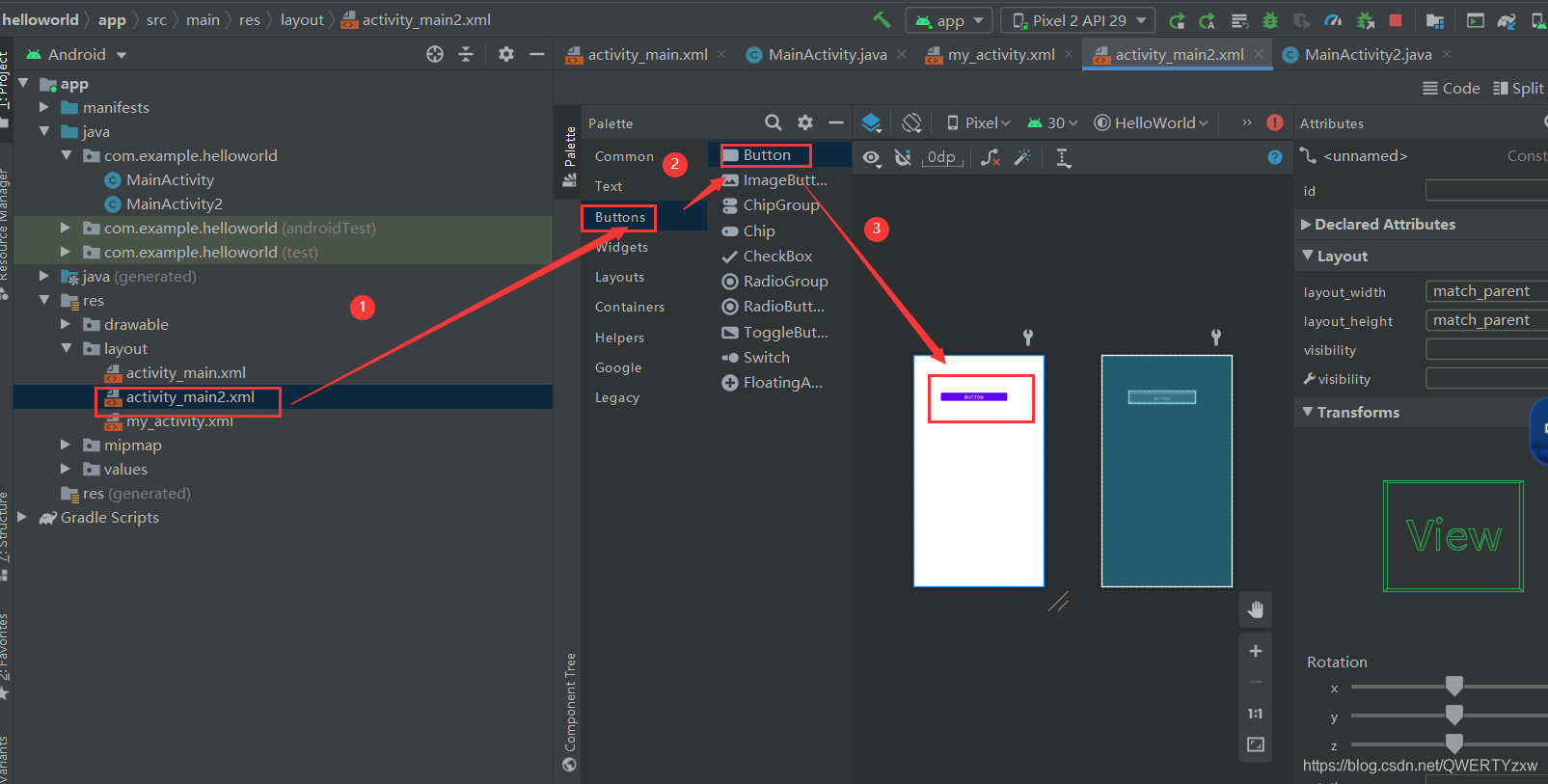Viewport: 1548px width, 784px height.
Task: Select the Containers palette category
Action: point(630,307)
